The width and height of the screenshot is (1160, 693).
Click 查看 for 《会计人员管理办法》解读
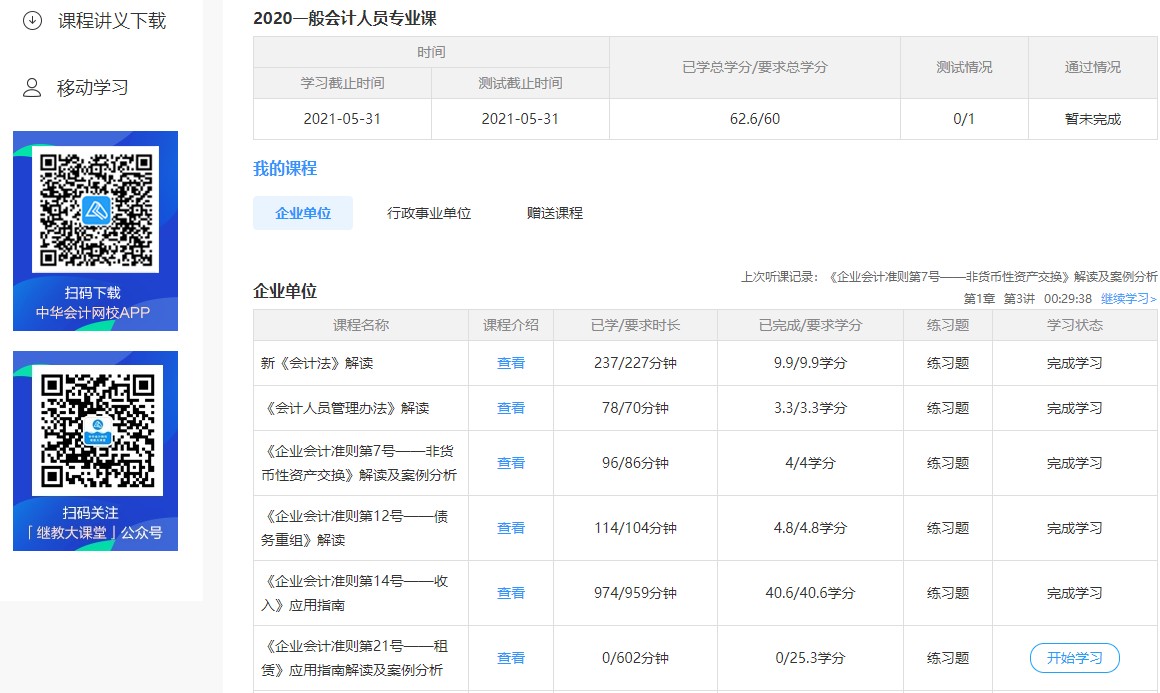511,408
